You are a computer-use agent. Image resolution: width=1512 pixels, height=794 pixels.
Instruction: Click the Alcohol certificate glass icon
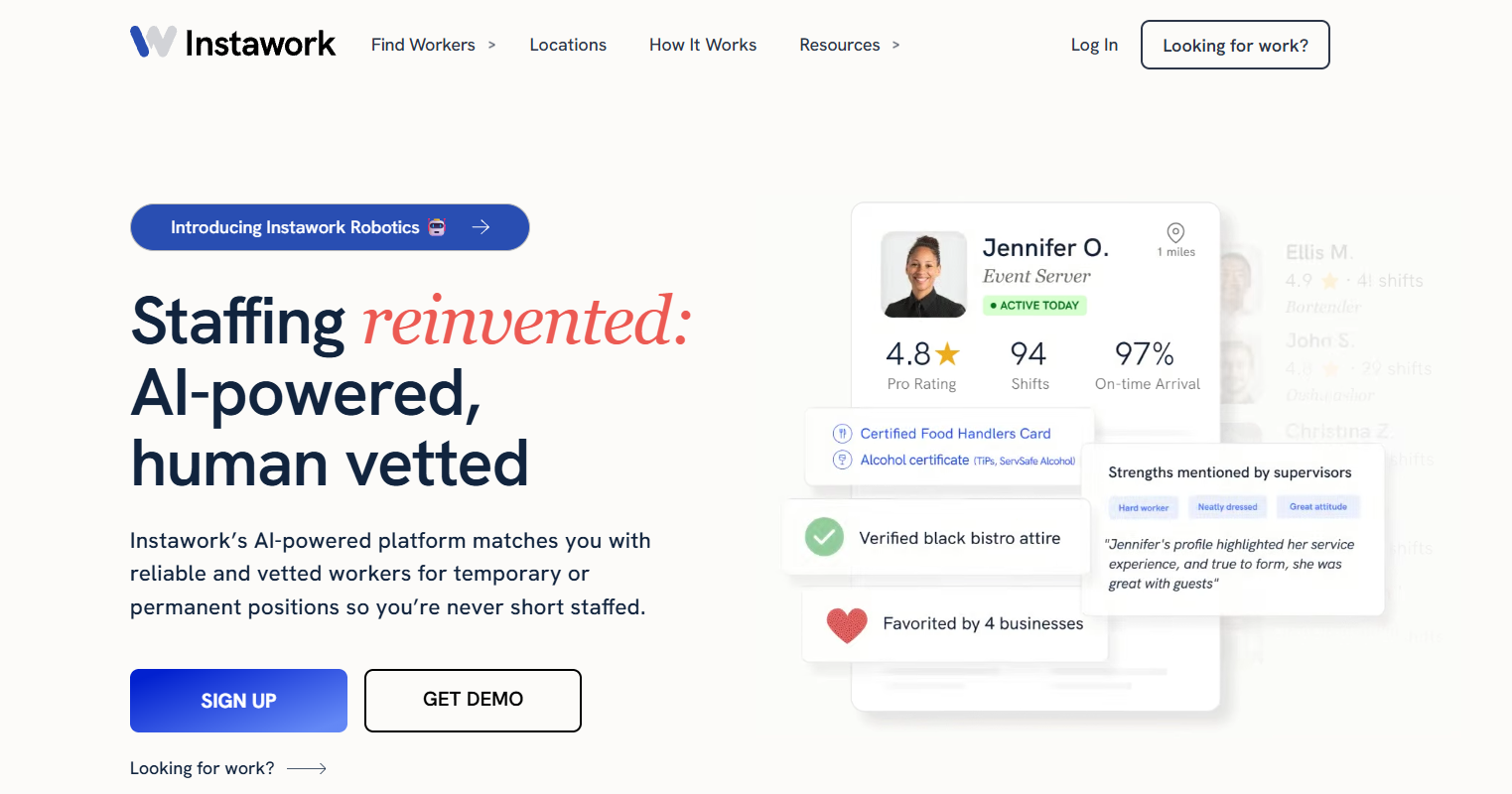coord(842,460)
